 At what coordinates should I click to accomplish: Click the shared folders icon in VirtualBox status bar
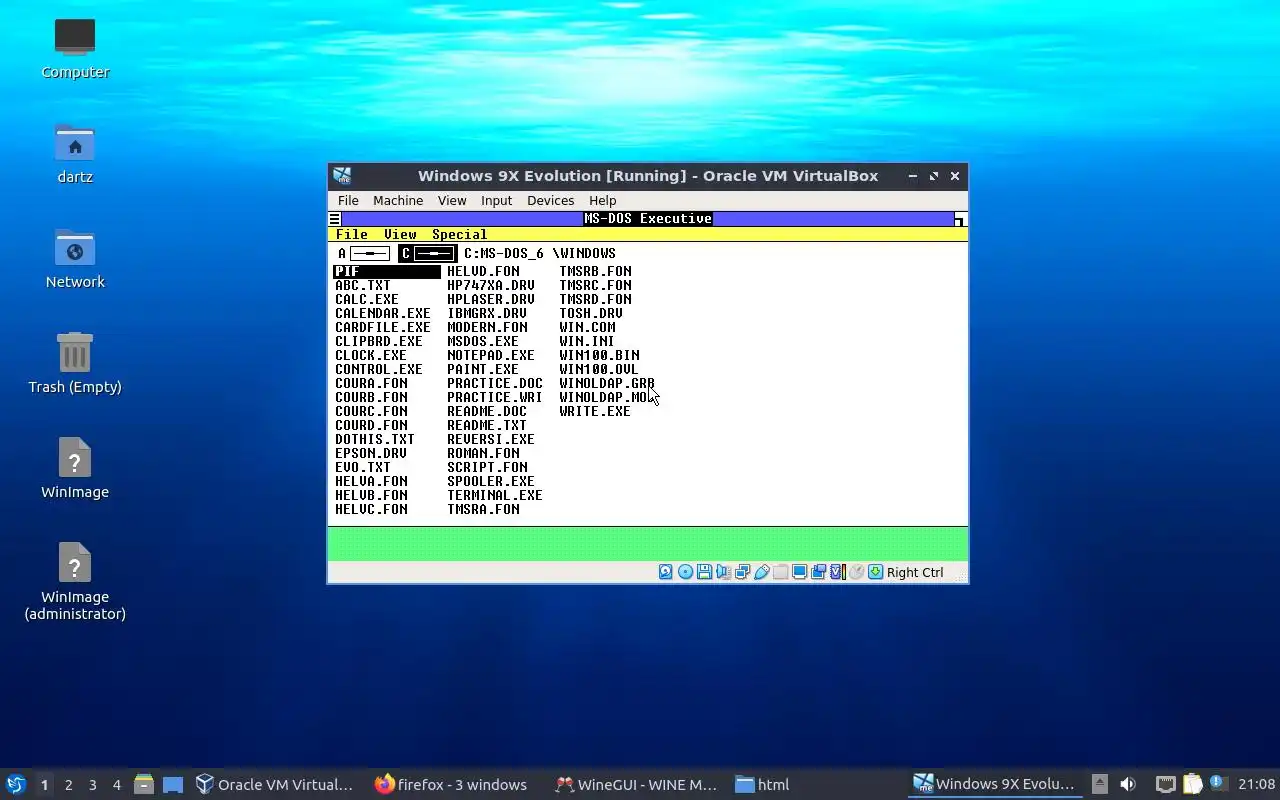point(781,572)
